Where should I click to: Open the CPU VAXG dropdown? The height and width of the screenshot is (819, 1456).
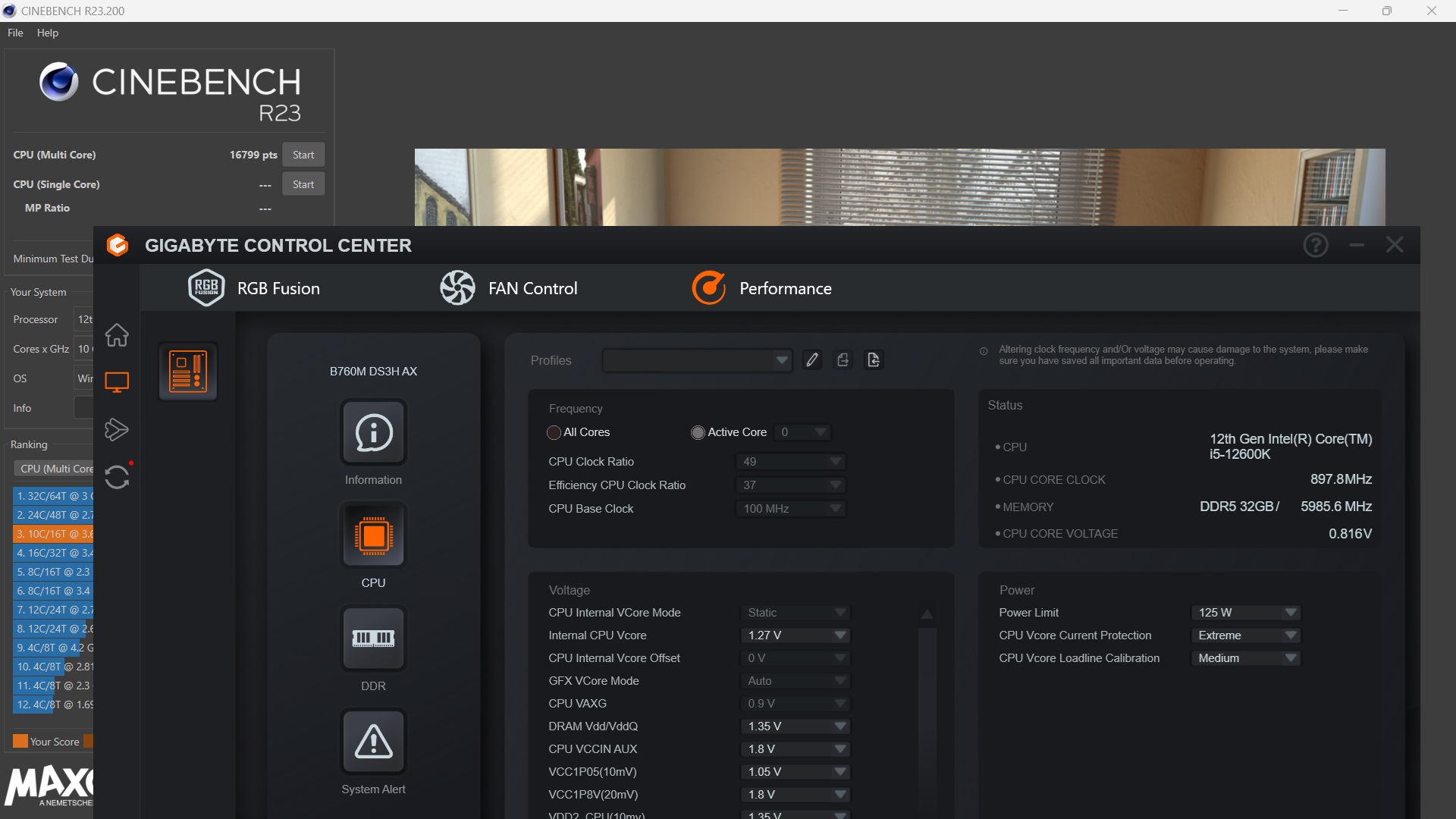click(795, 704)
